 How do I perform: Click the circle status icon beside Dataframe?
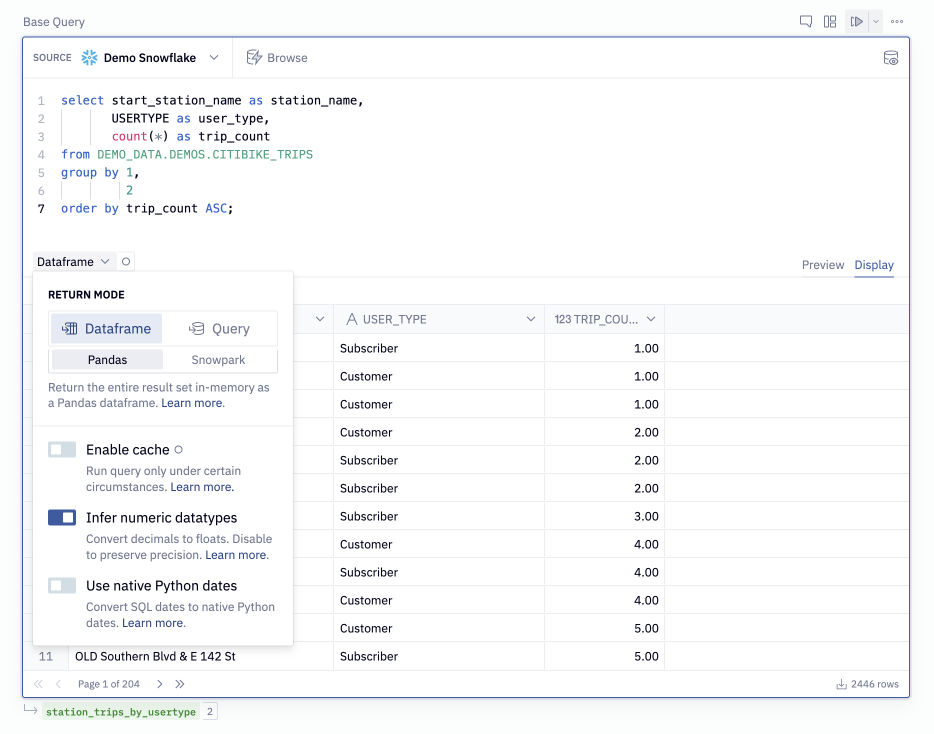tap(126, 262)
